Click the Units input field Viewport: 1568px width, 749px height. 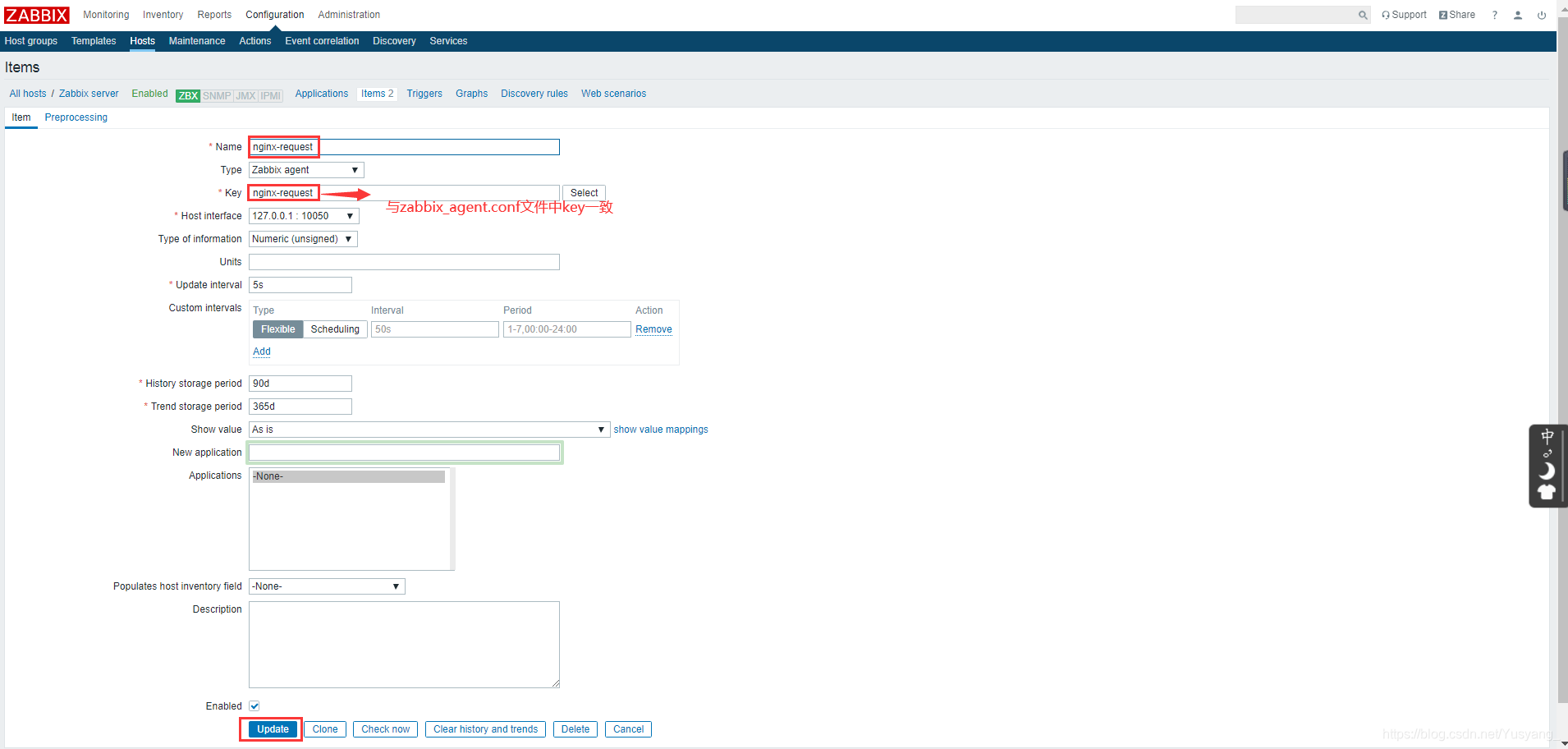coord(404,262)
